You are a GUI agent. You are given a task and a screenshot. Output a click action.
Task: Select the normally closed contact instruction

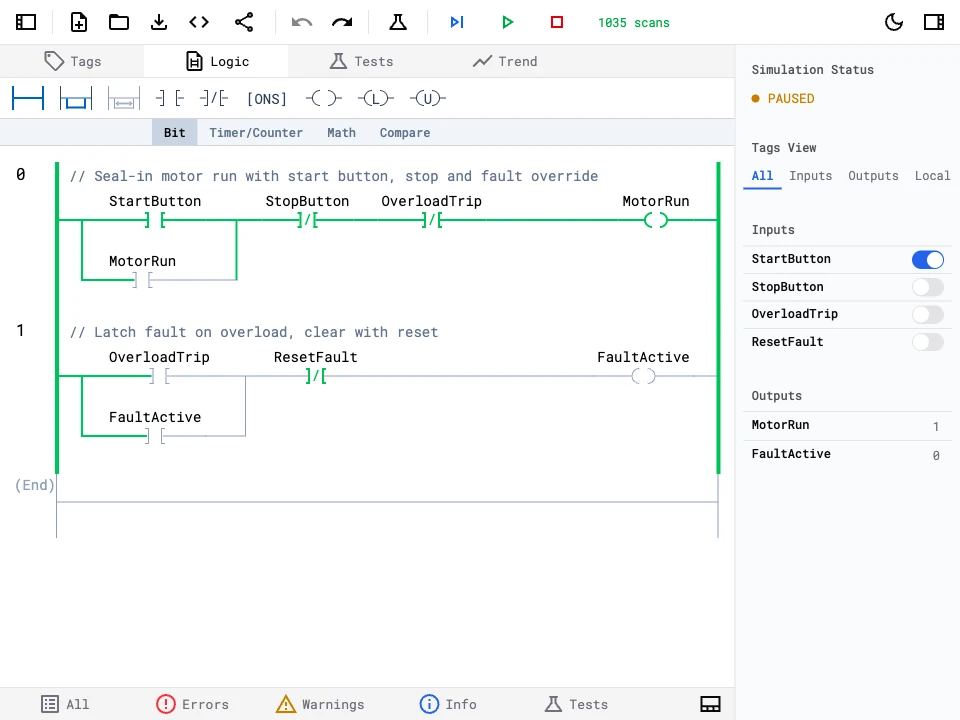coord(213,98)
